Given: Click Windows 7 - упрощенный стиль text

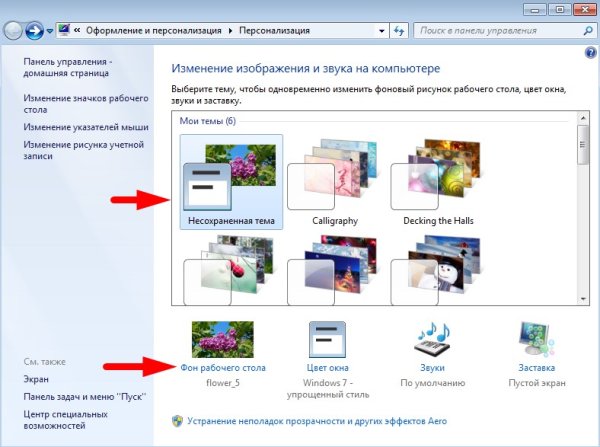Looking at the screenshot, I should [x=328, y=388].
